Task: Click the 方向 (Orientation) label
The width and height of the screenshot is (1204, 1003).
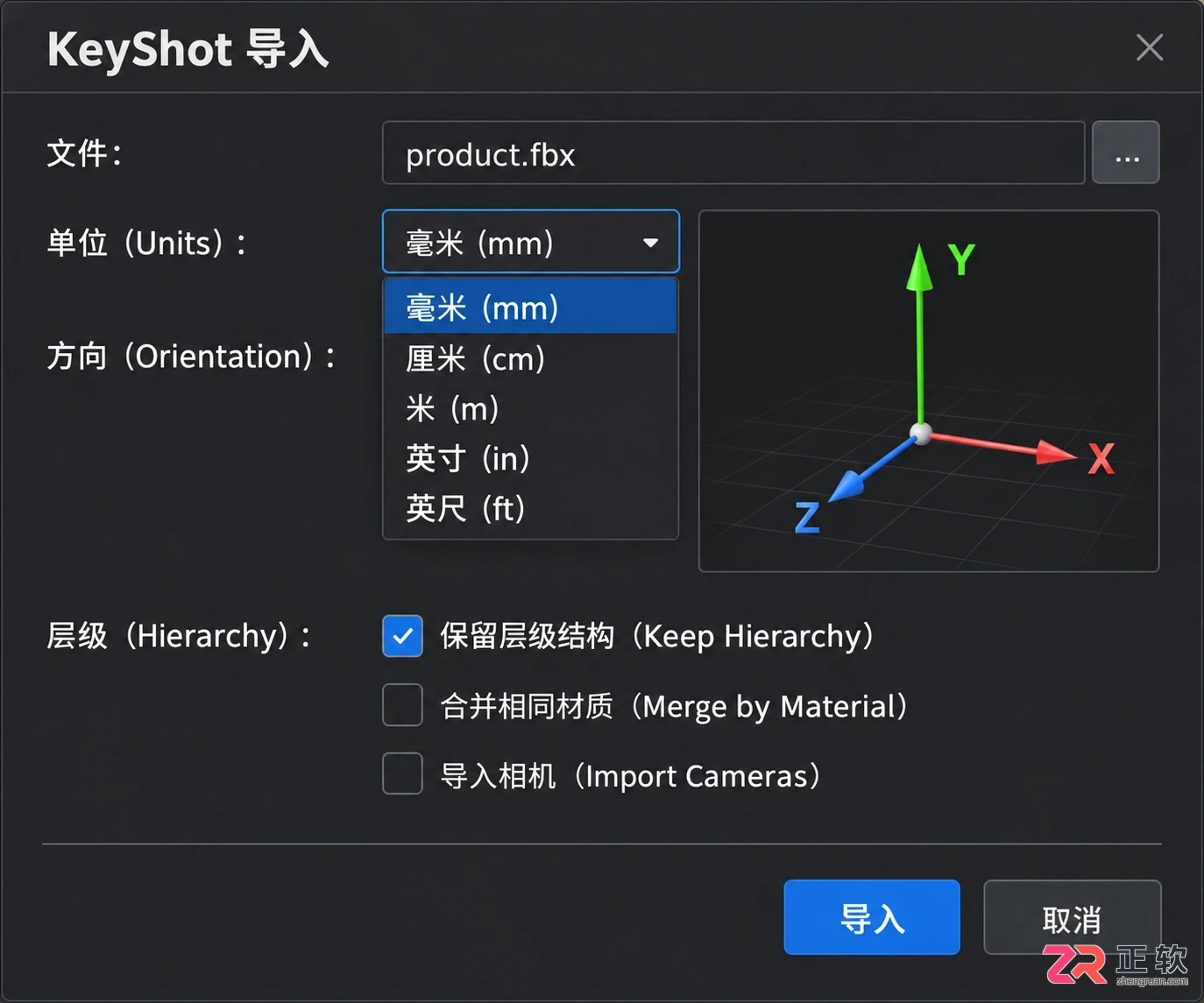Action: click(191, 357)
